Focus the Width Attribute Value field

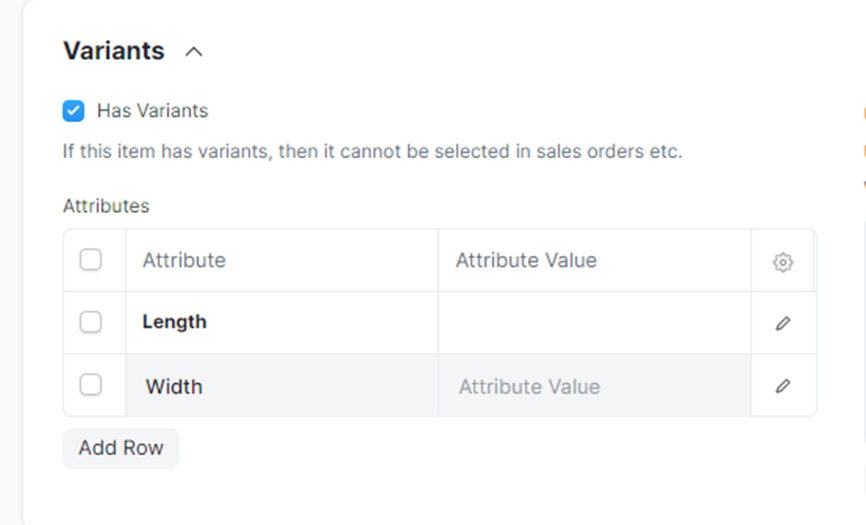click(594, 386)
